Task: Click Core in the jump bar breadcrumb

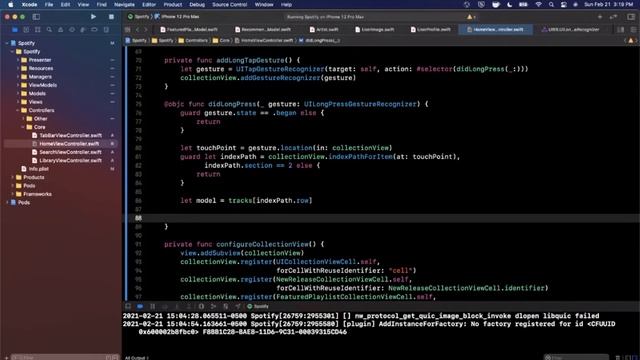Action: pos(221,40)
